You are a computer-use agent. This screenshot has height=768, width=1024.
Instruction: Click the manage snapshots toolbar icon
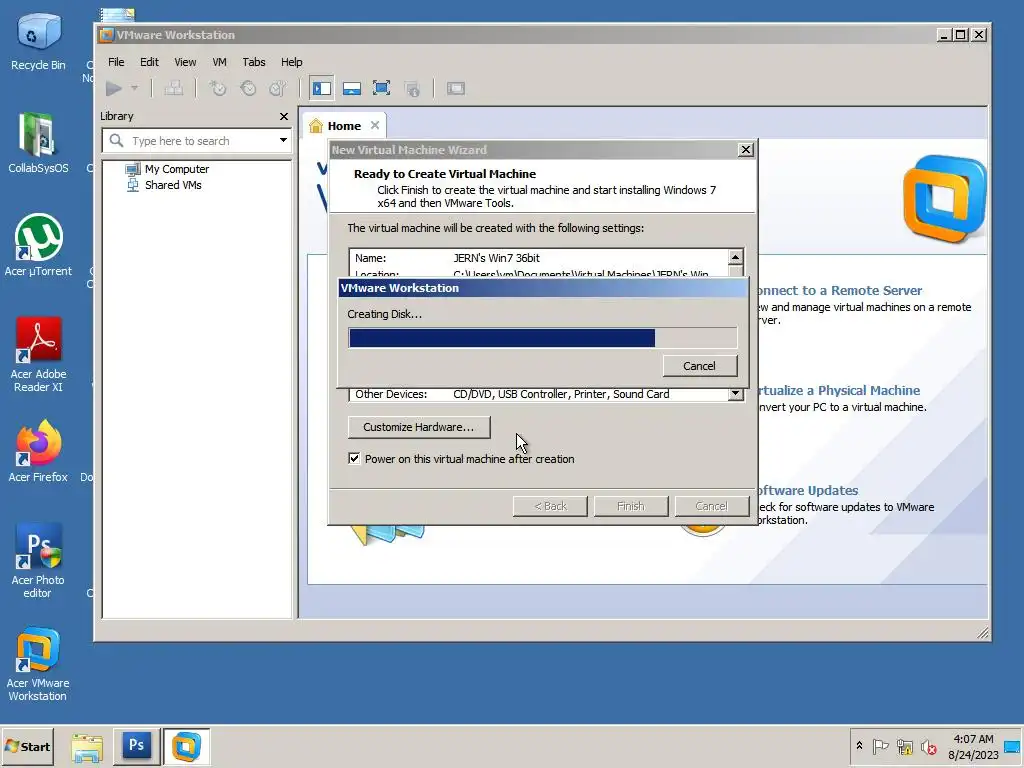[278, 88]
